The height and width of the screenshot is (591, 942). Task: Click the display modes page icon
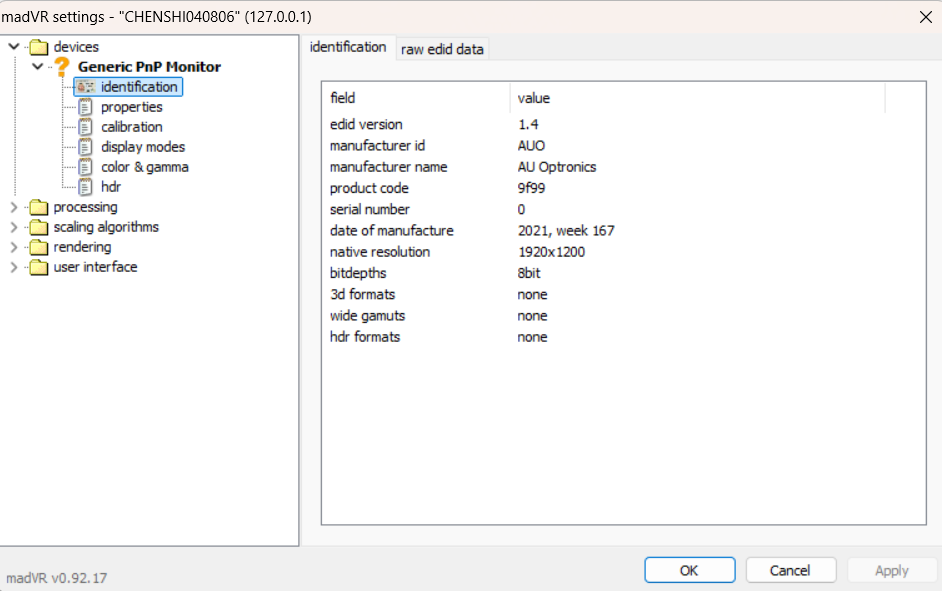pos(85,147)
